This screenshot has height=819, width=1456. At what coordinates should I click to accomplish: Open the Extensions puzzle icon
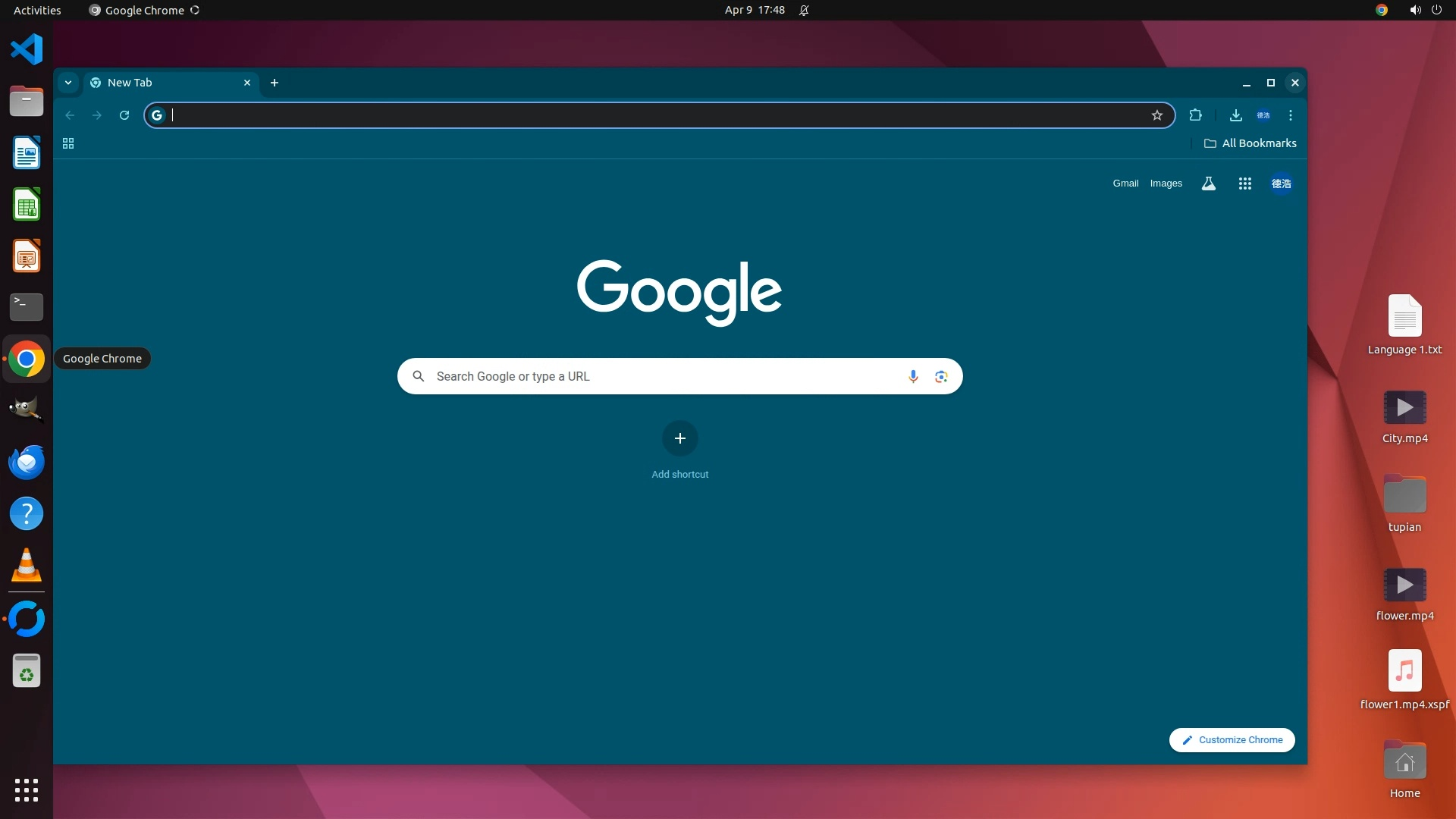[1195, 115]
